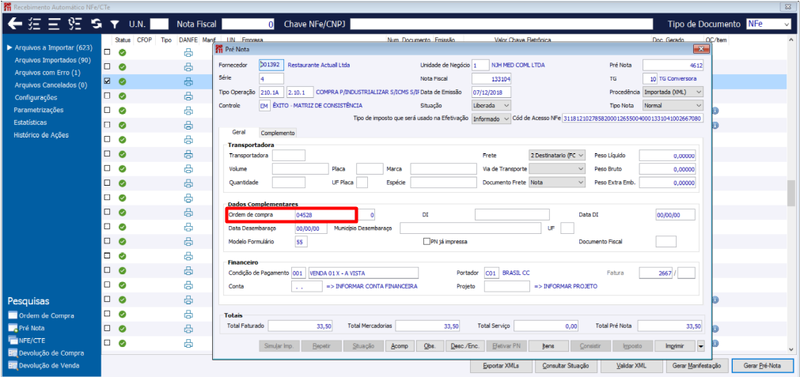The height and width of the screenshot is (377, 800).
Task: Click the Pré Nota dialog title icon
Action: coord(219,49)
